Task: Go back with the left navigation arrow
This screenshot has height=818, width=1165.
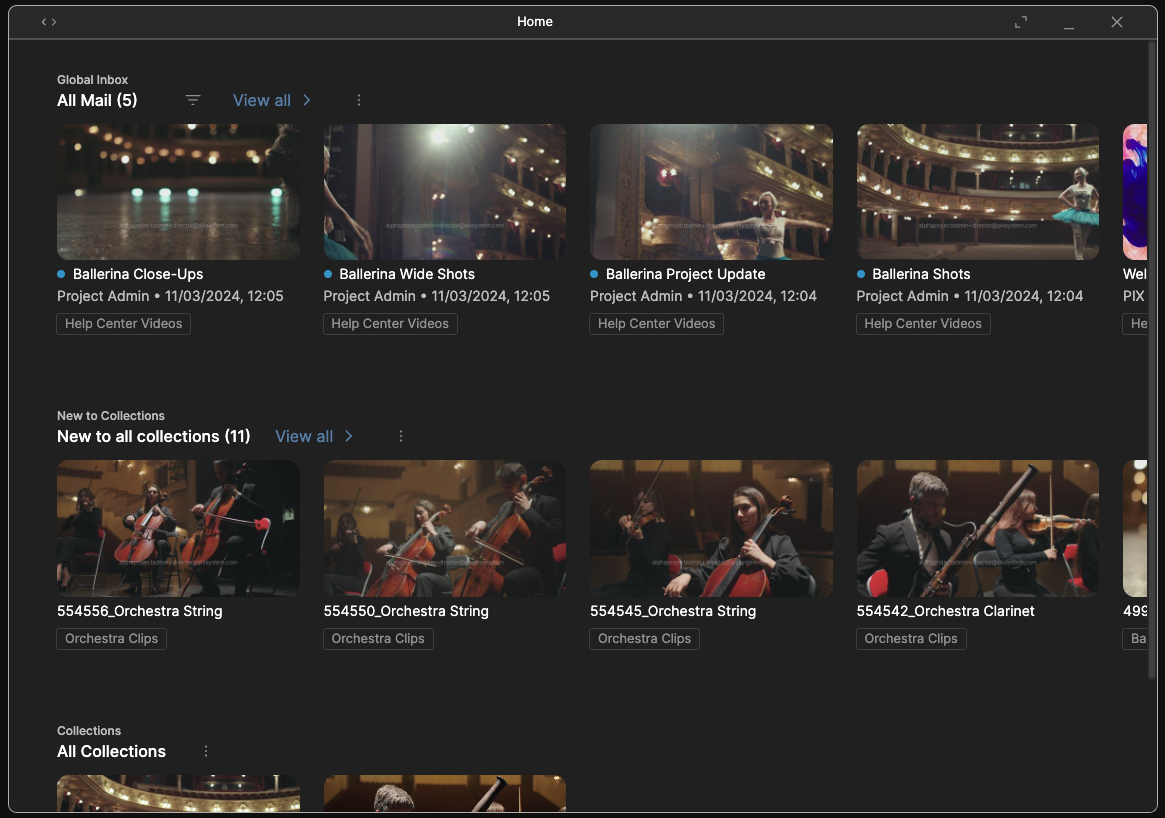Action: pos(44,22)
